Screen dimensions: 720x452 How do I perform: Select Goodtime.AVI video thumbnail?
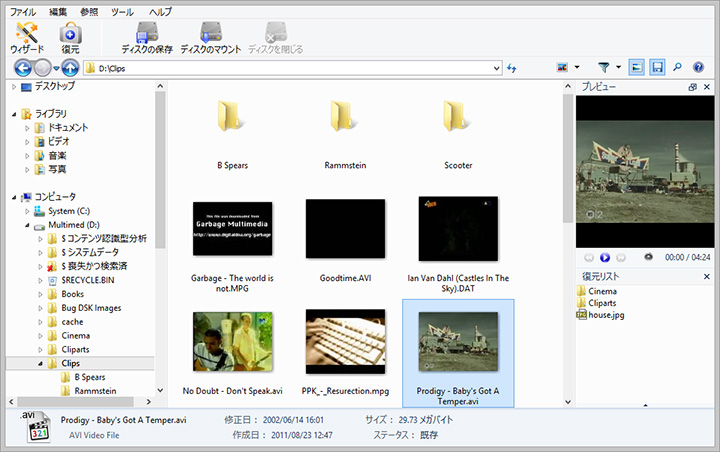click(x=345, y=228)
